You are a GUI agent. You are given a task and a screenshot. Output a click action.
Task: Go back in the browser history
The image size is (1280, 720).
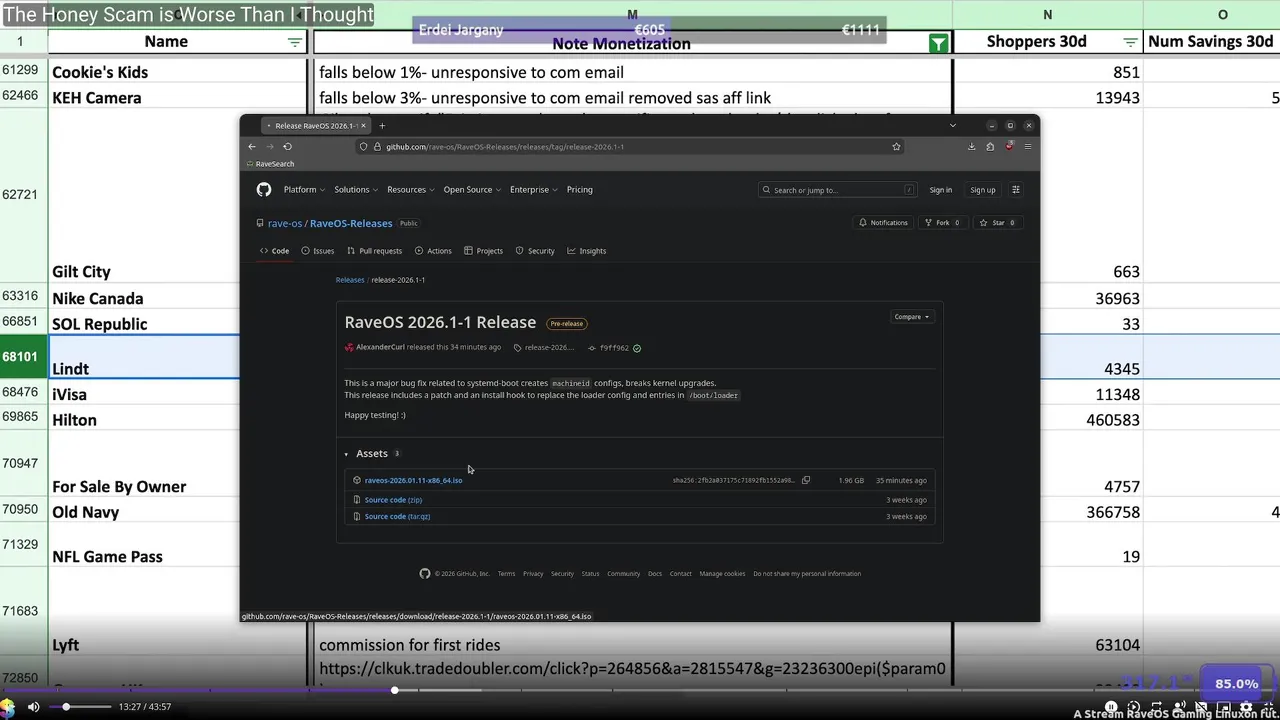(252, 146)
